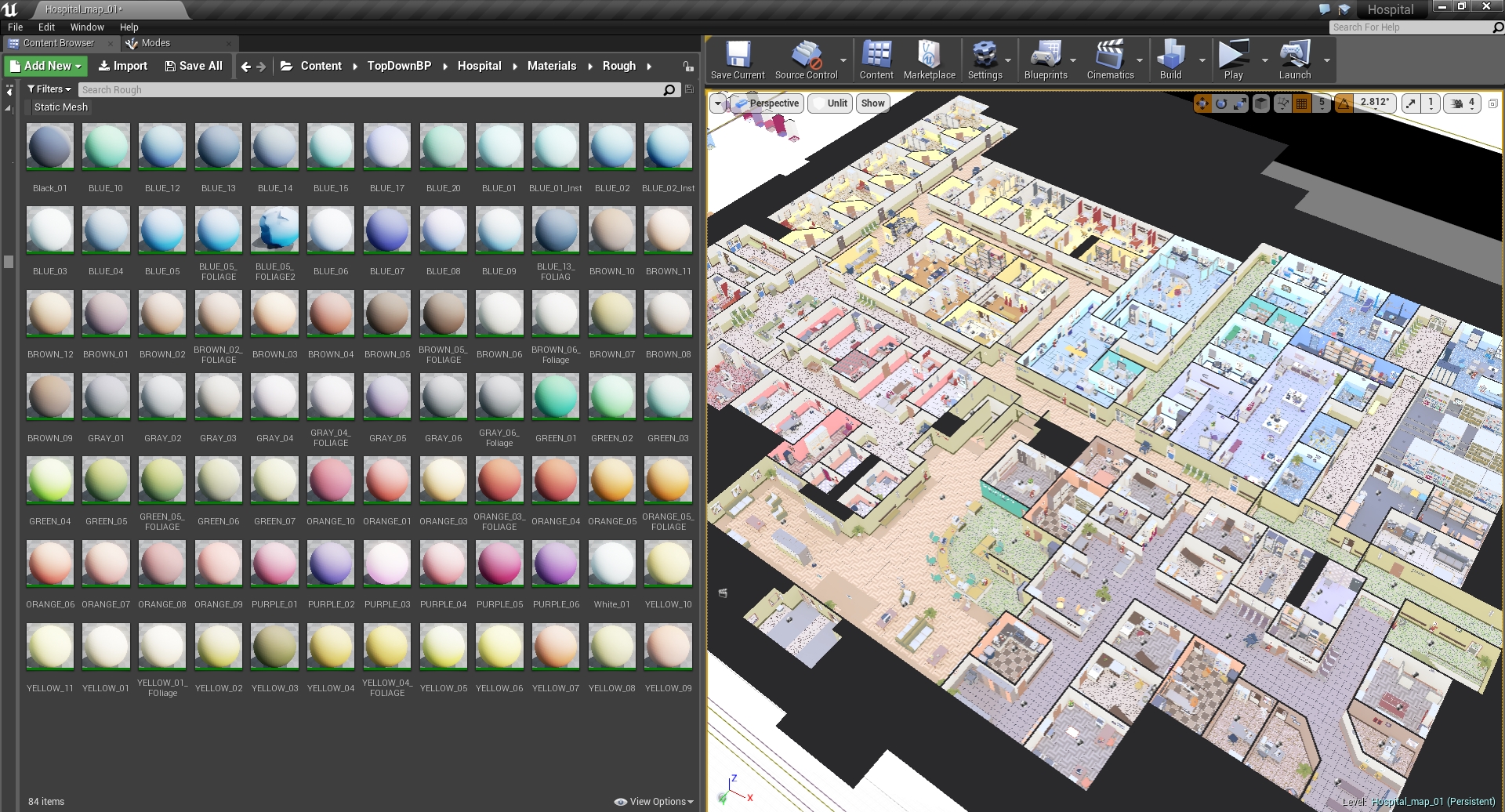Open the Filters dropdown in Content Browser

point(48,89)
